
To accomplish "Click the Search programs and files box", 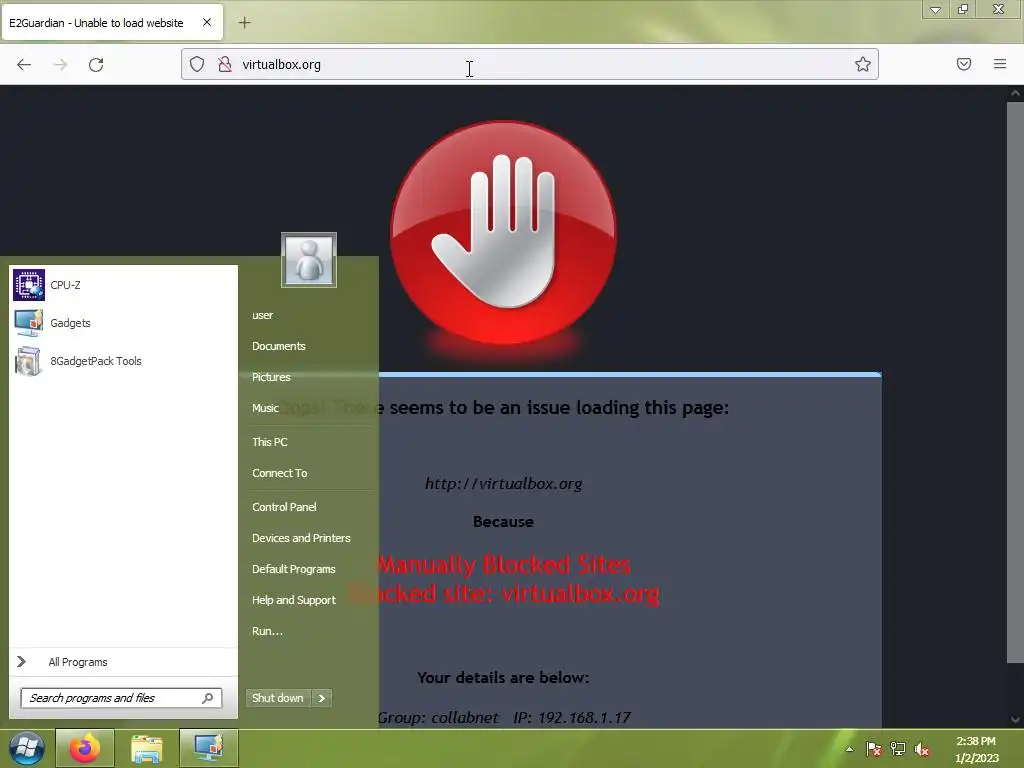I will pyautogui.click(x=121, y=698).
